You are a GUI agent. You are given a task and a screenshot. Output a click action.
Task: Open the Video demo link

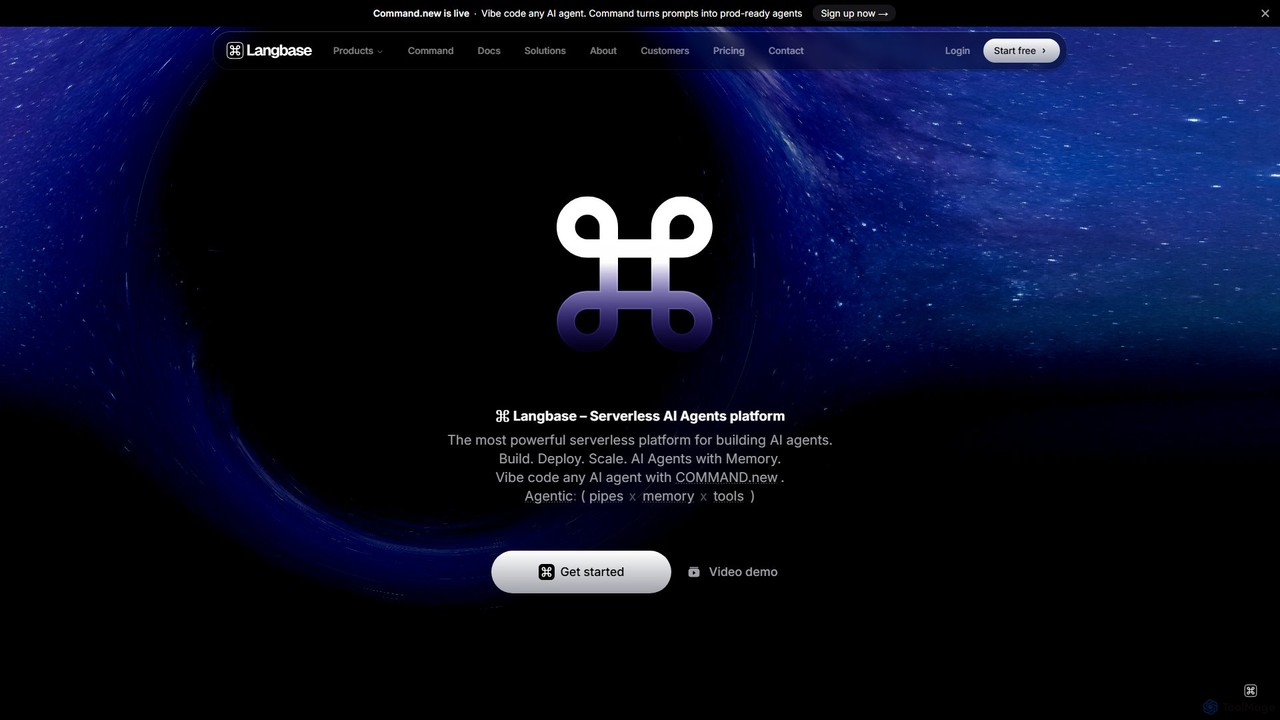(x=733, y=572)
